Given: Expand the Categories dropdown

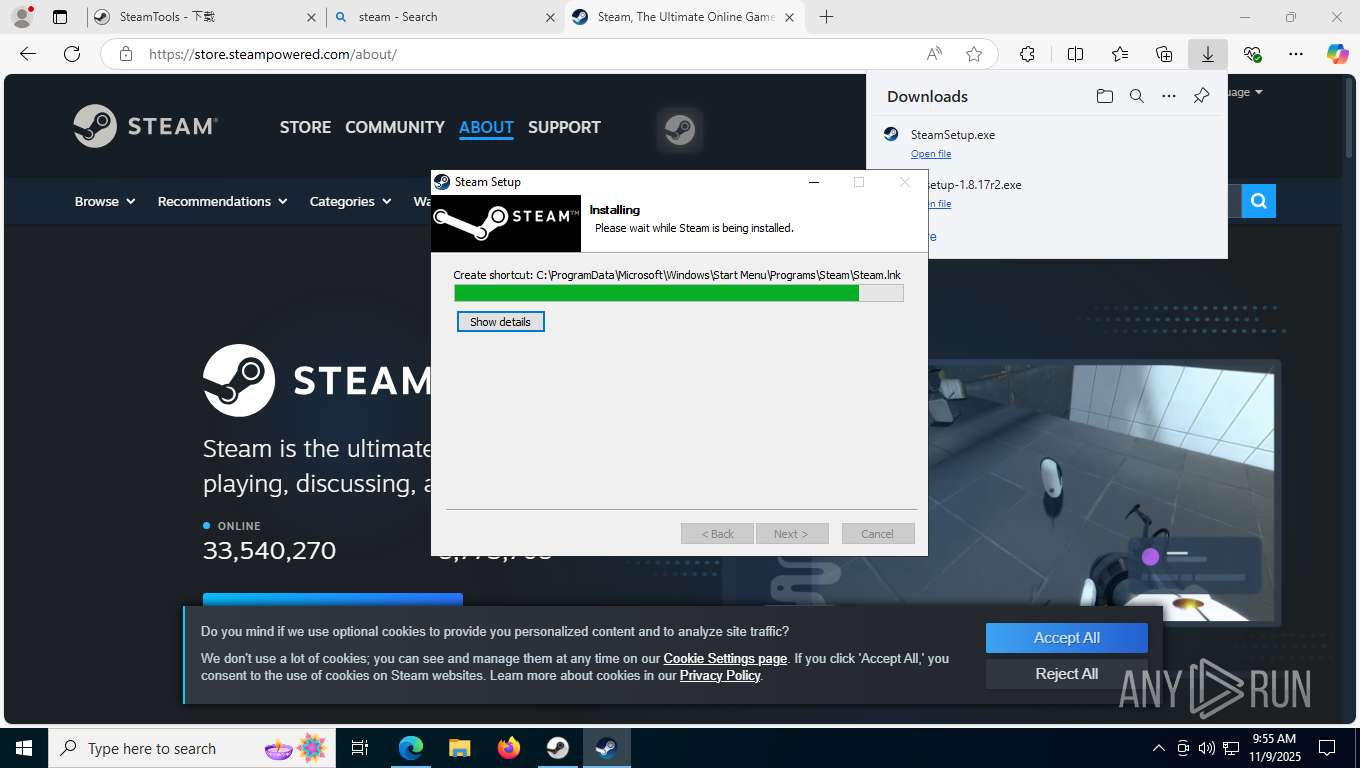Looking at the screenshot, I should (x=349, y=201).
